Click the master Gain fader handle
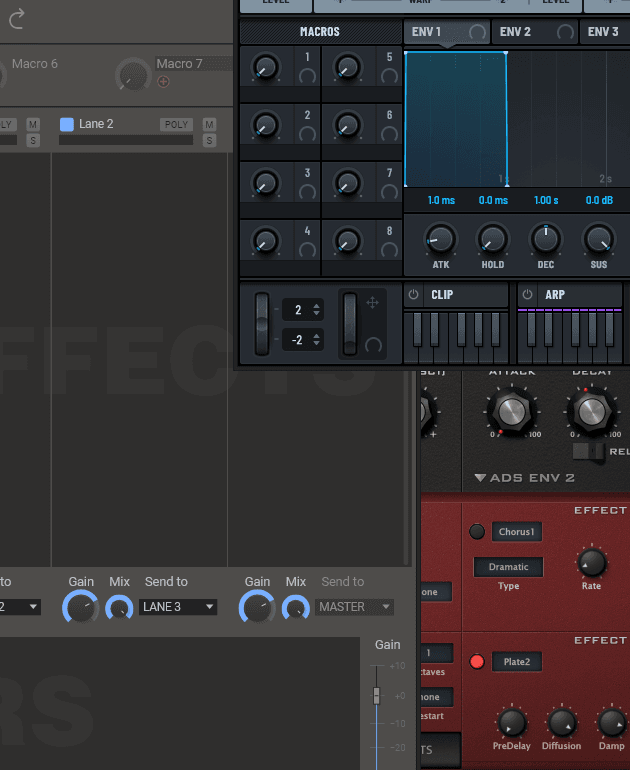 coord(377,696)
